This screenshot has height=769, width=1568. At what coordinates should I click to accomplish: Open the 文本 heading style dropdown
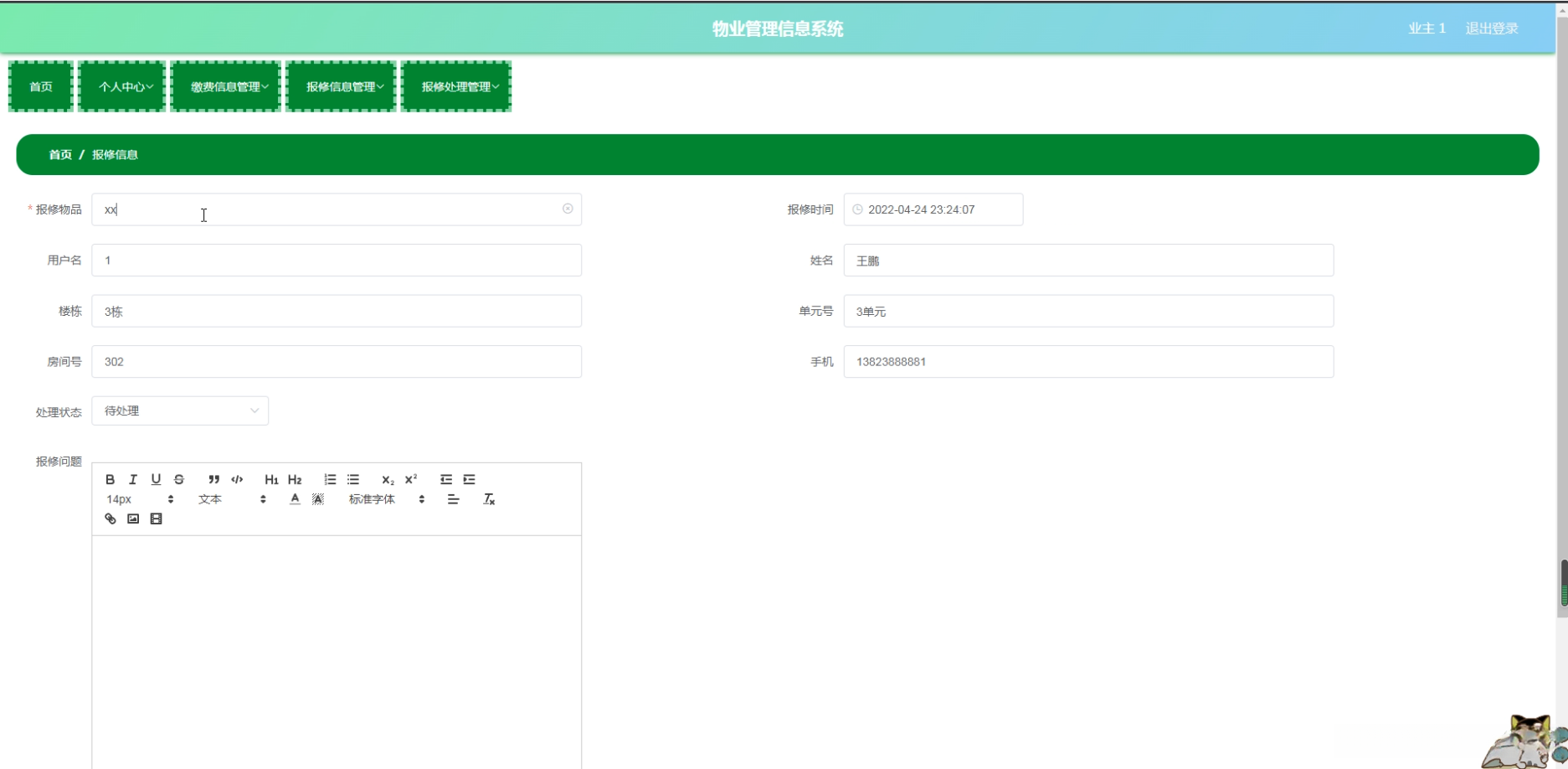[232, 499]
